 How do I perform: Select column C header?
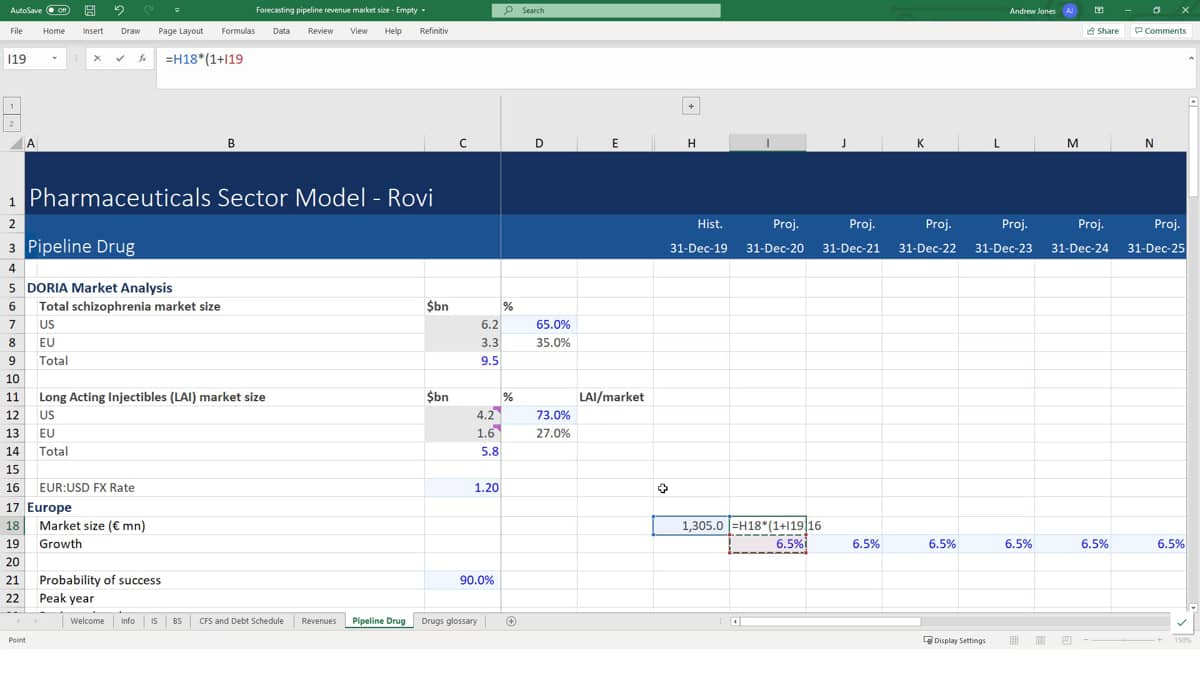(x=462, y=144)
